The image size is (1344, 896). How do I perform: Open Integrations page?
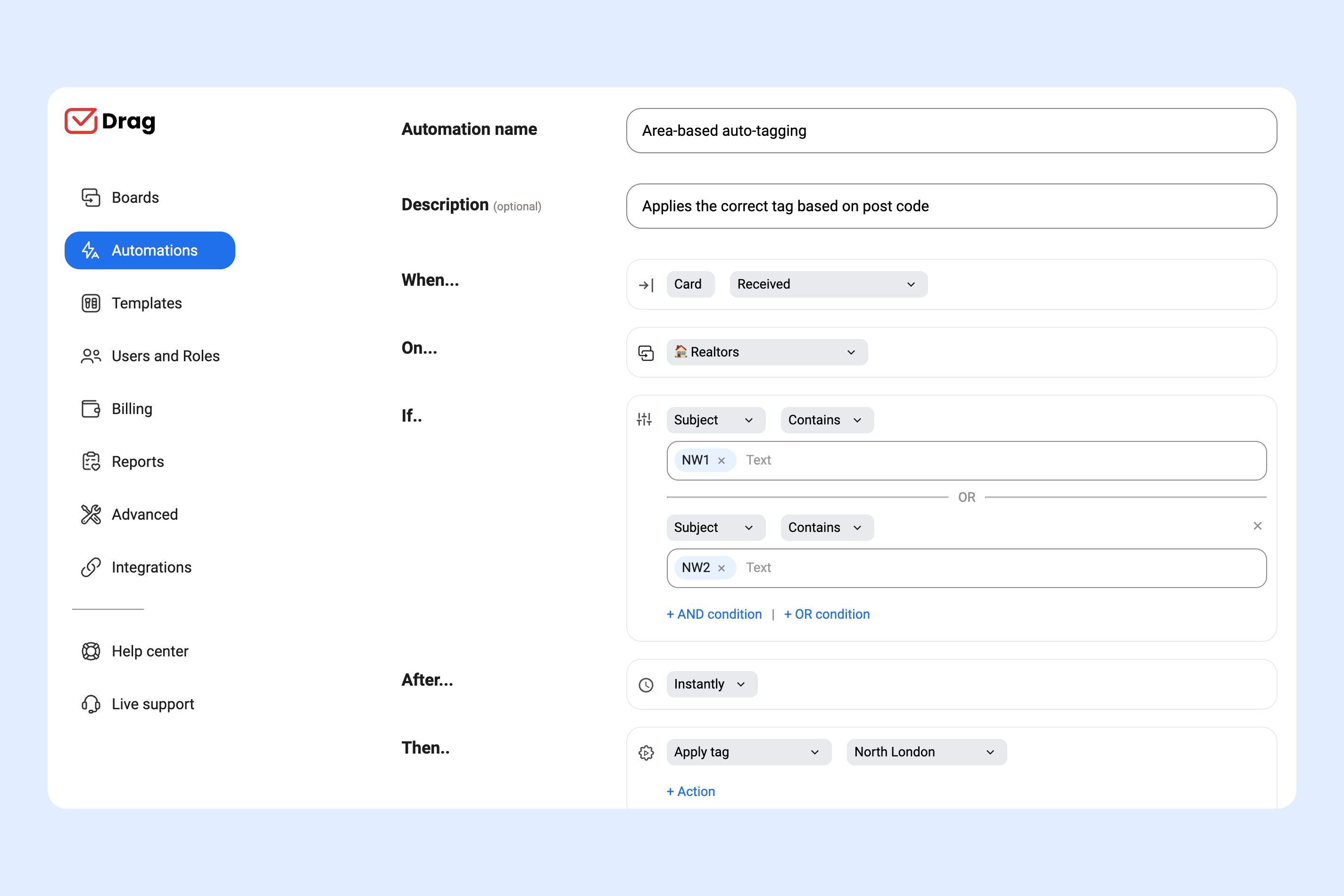(x=151, y=567)
